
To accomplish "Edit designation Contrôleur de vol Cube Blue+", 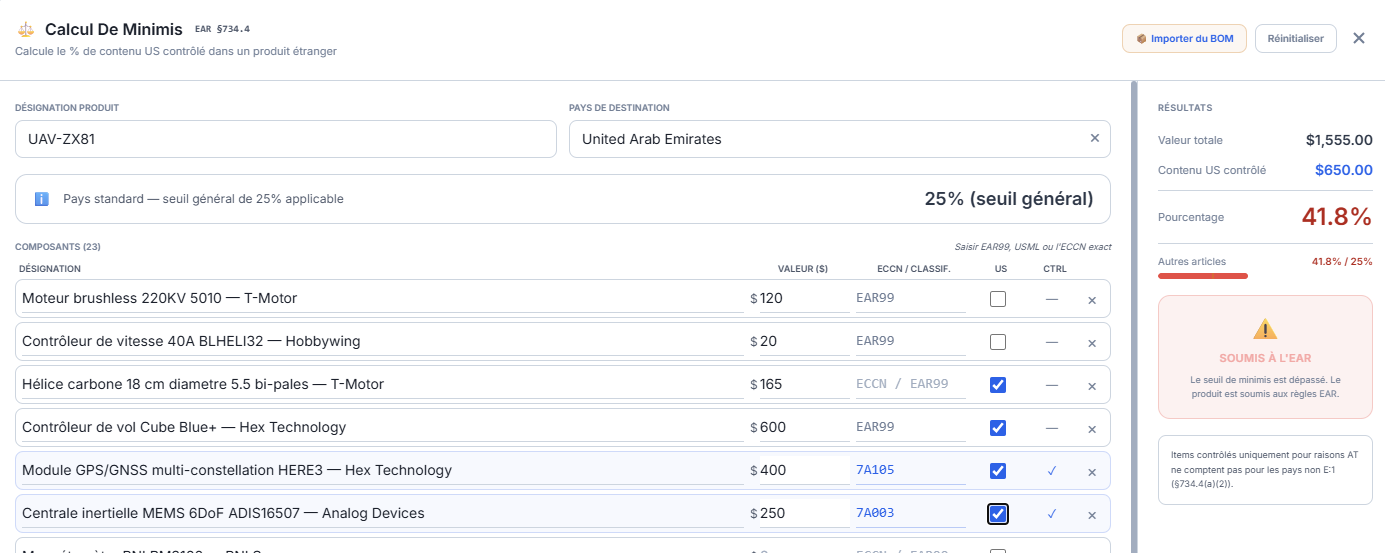I will coord(381,427).
